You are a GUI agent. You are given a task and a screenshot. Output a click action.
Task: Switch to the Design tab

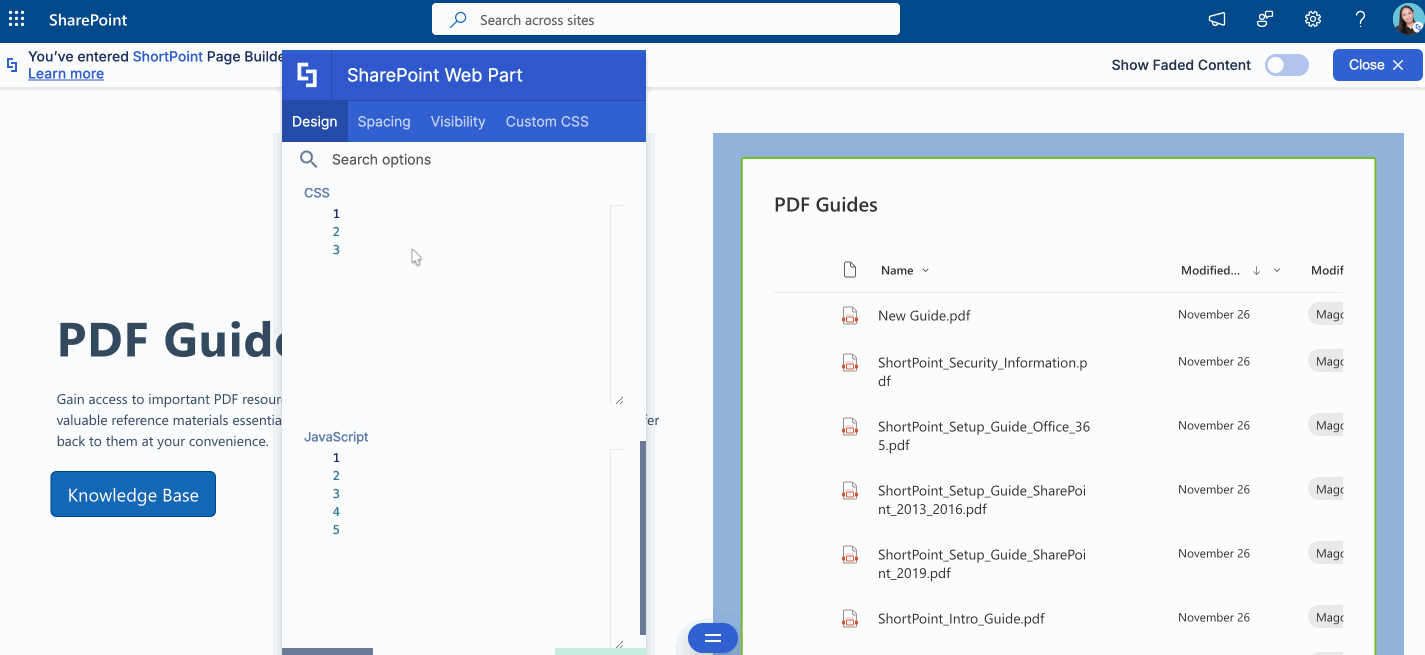pyautogui.click(x=315, y=121)
